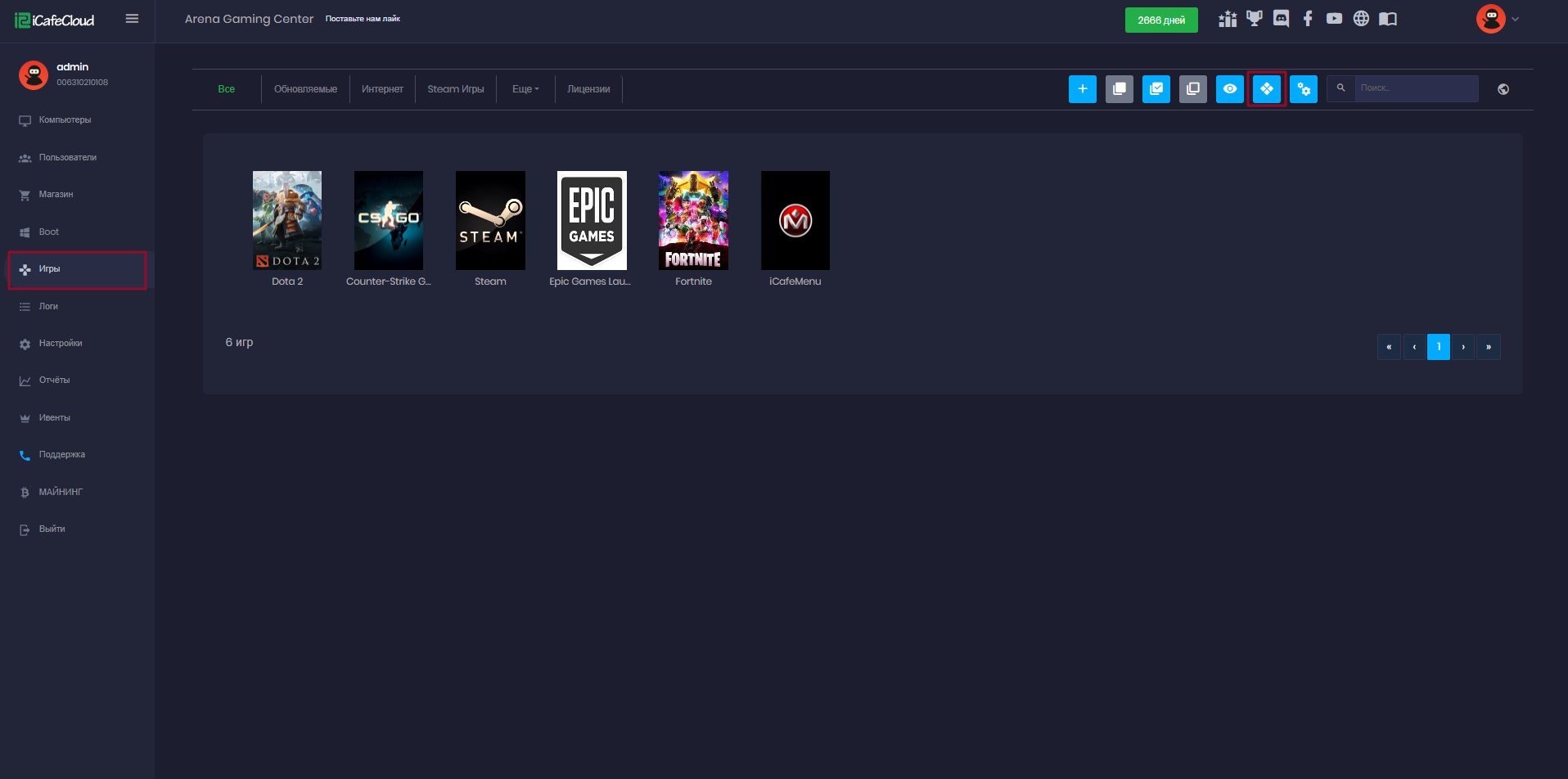Click the Arena Gaming Center title
Image resolution: width=1568 pixels, height=779 pixels.
pos(249,19)
